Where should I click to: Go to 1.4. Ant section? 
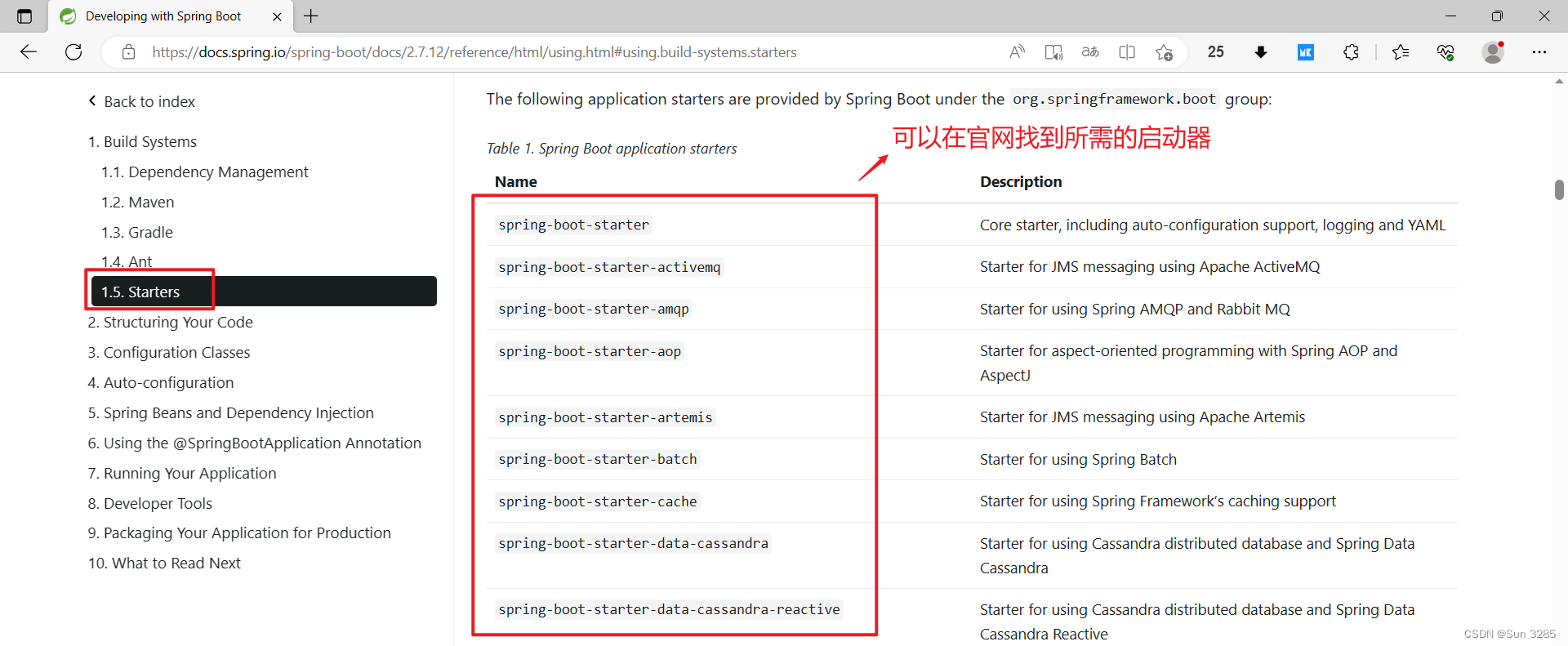[127, 261]
